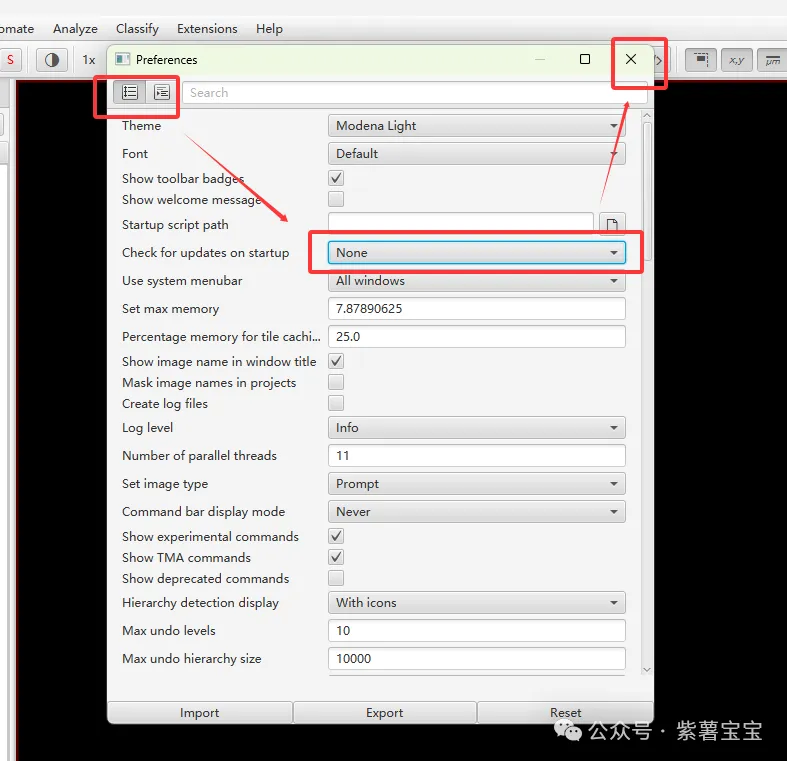The width and height of the screenshot is (787, 761).
Task: Disable Show TMA commands checkbox
Action: [336, 557]
